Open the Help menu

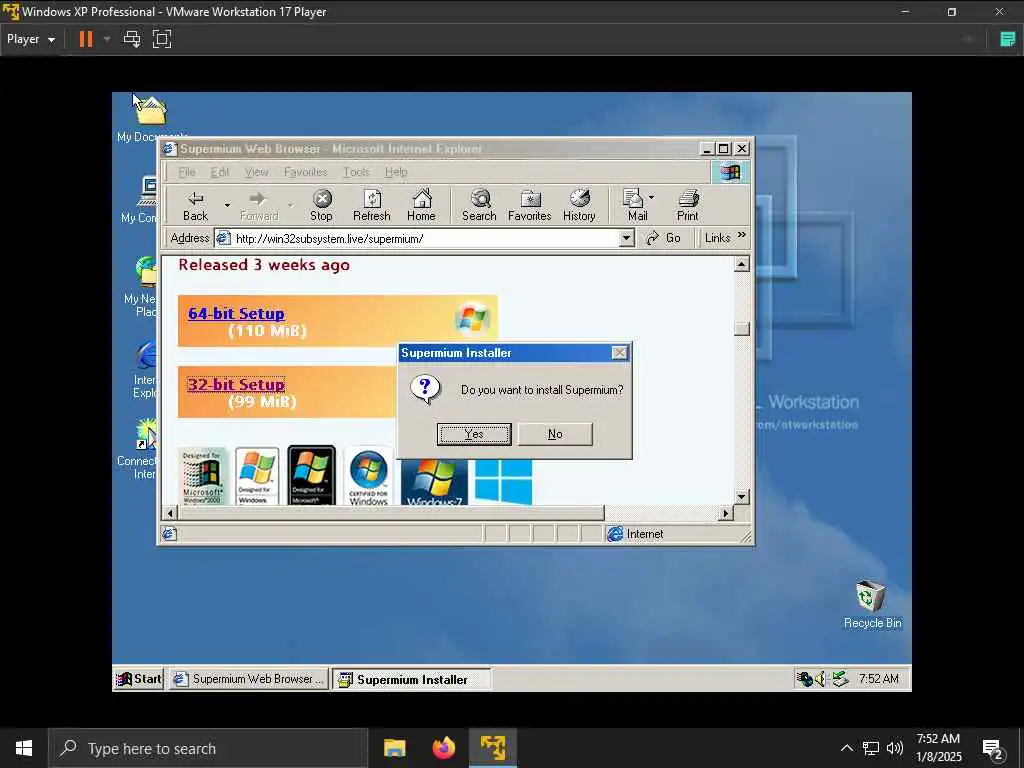pos(396,172)
